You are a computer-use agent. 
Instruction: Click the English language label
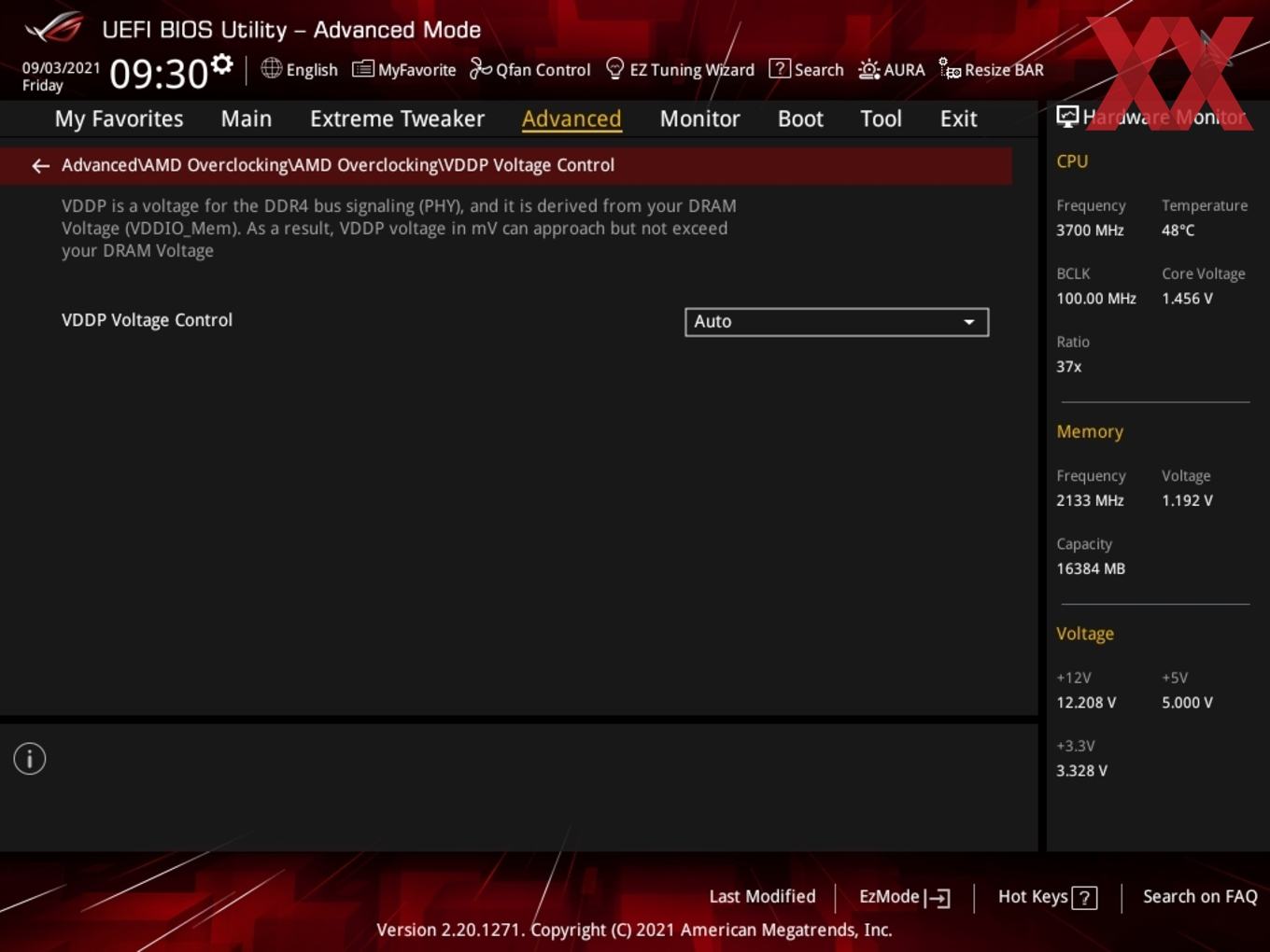click(312, 70)
